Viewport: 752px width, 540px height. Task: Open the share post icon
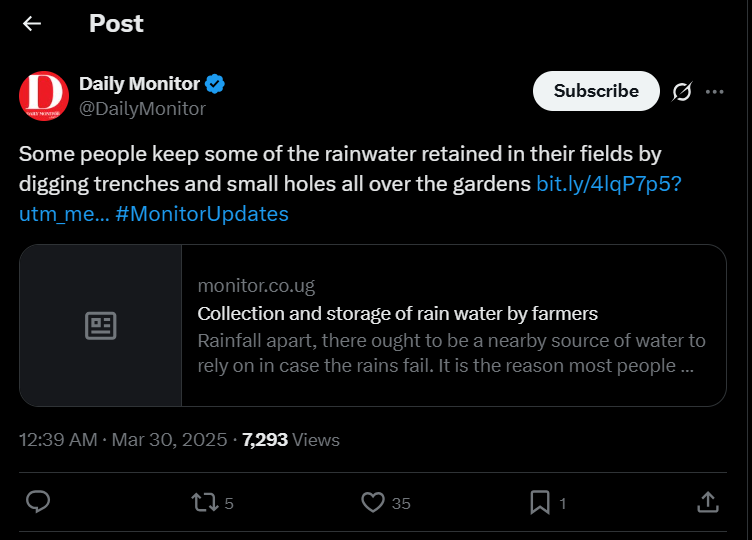(707, 502)
